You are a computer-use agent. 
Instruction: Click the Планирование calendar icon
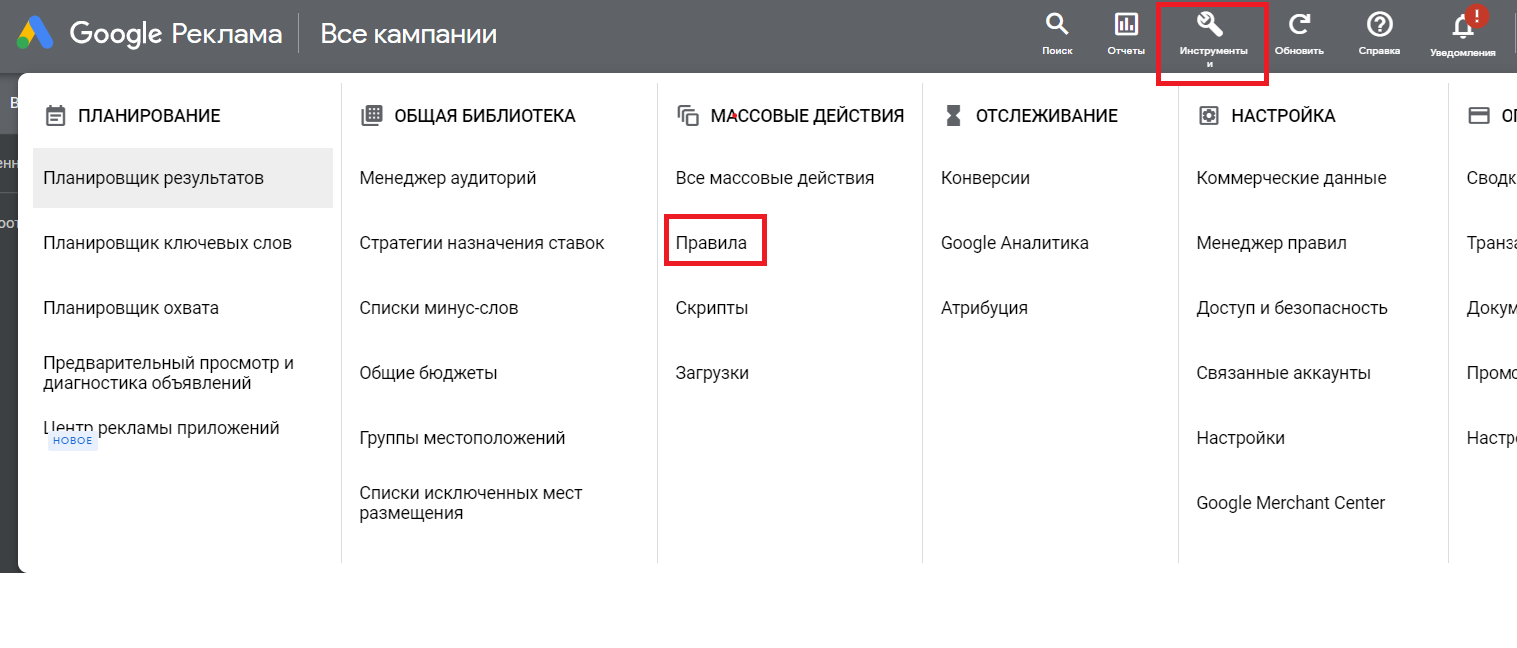click(x=56, y=116)
